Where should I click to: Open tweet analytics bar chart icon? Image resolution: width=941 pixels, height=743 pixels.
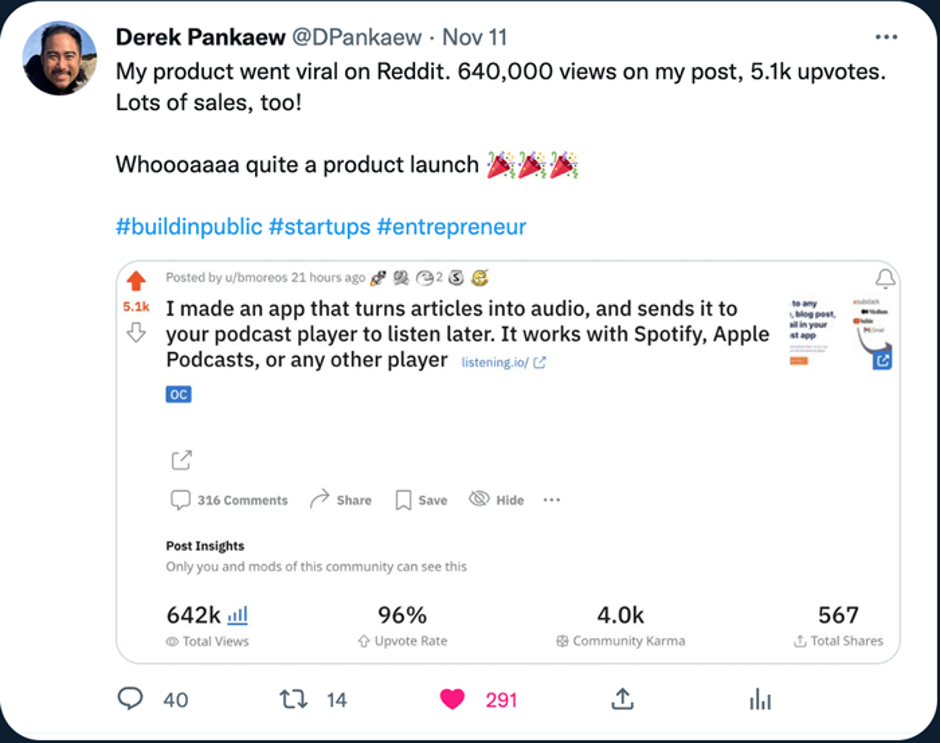[x=760, y=699]
